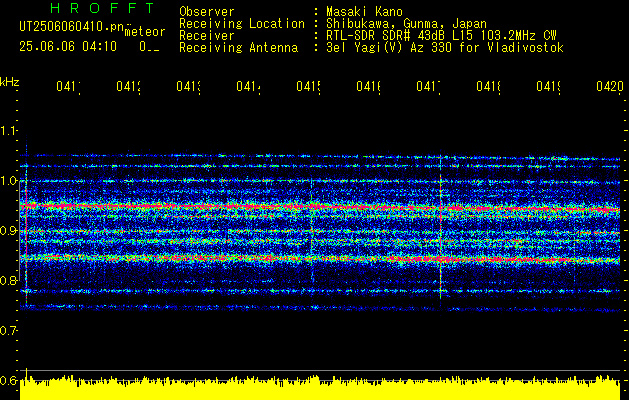Click the Receiver label

(x=207, y=36)
